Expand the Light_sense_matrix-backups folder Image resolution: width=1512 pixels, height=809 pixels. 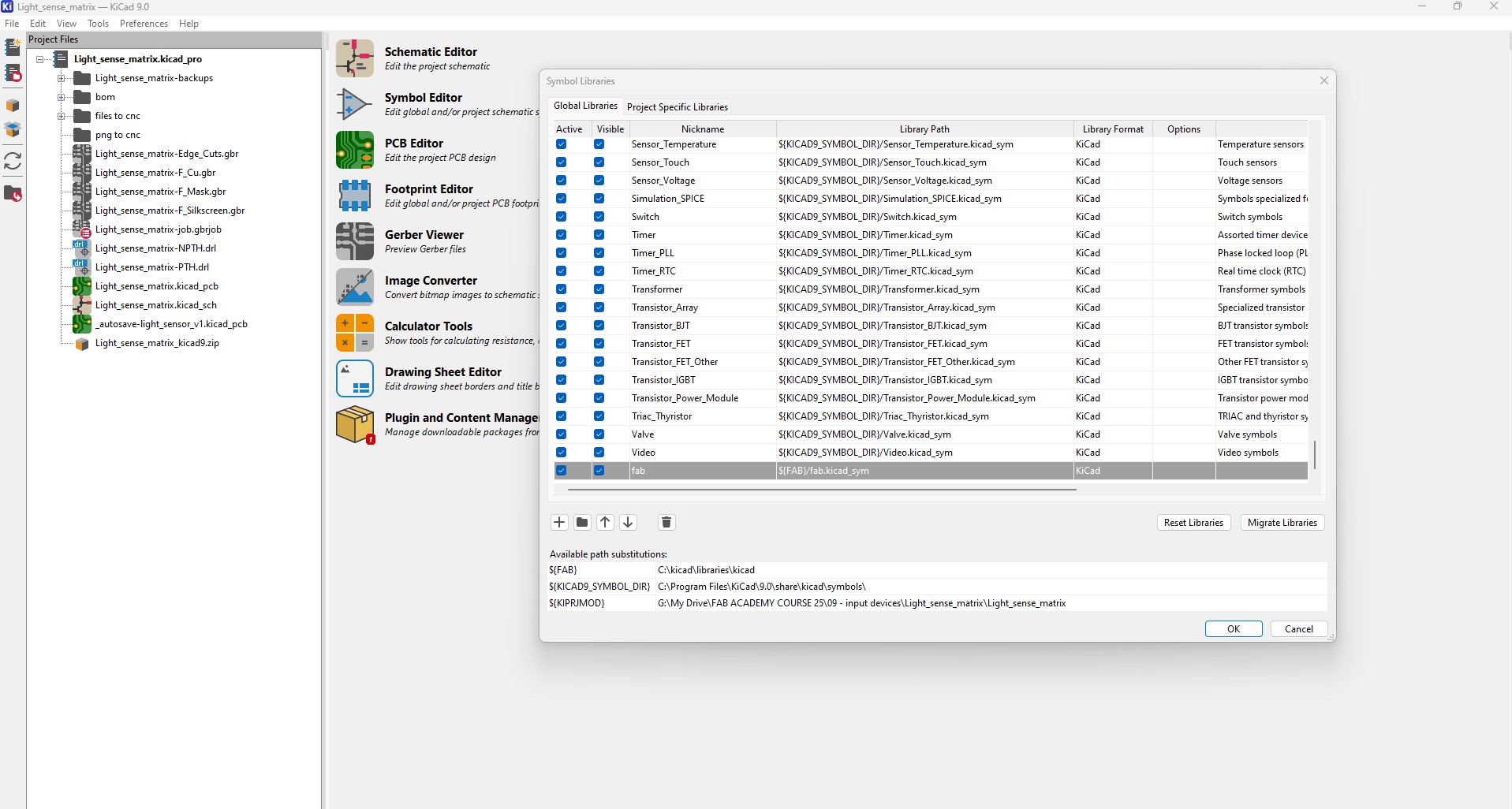point(61,78)
